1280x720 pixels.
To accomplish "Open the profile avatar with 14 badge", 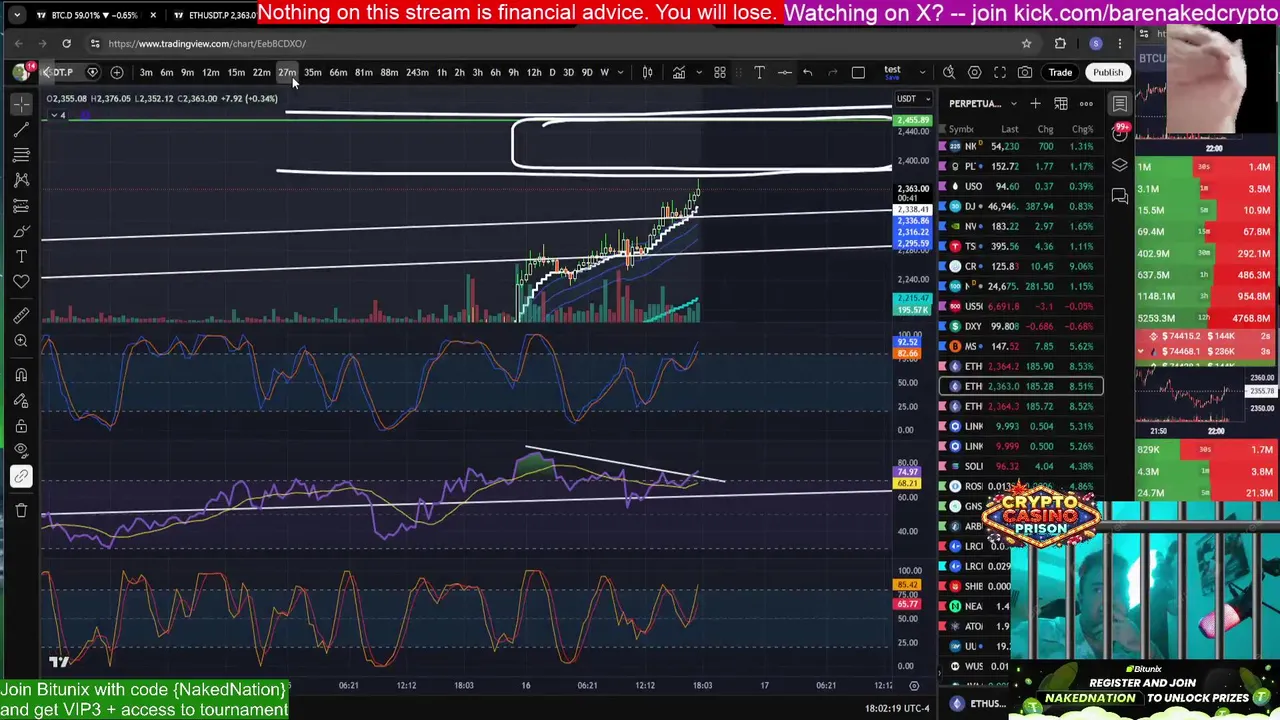I will 21,72.
